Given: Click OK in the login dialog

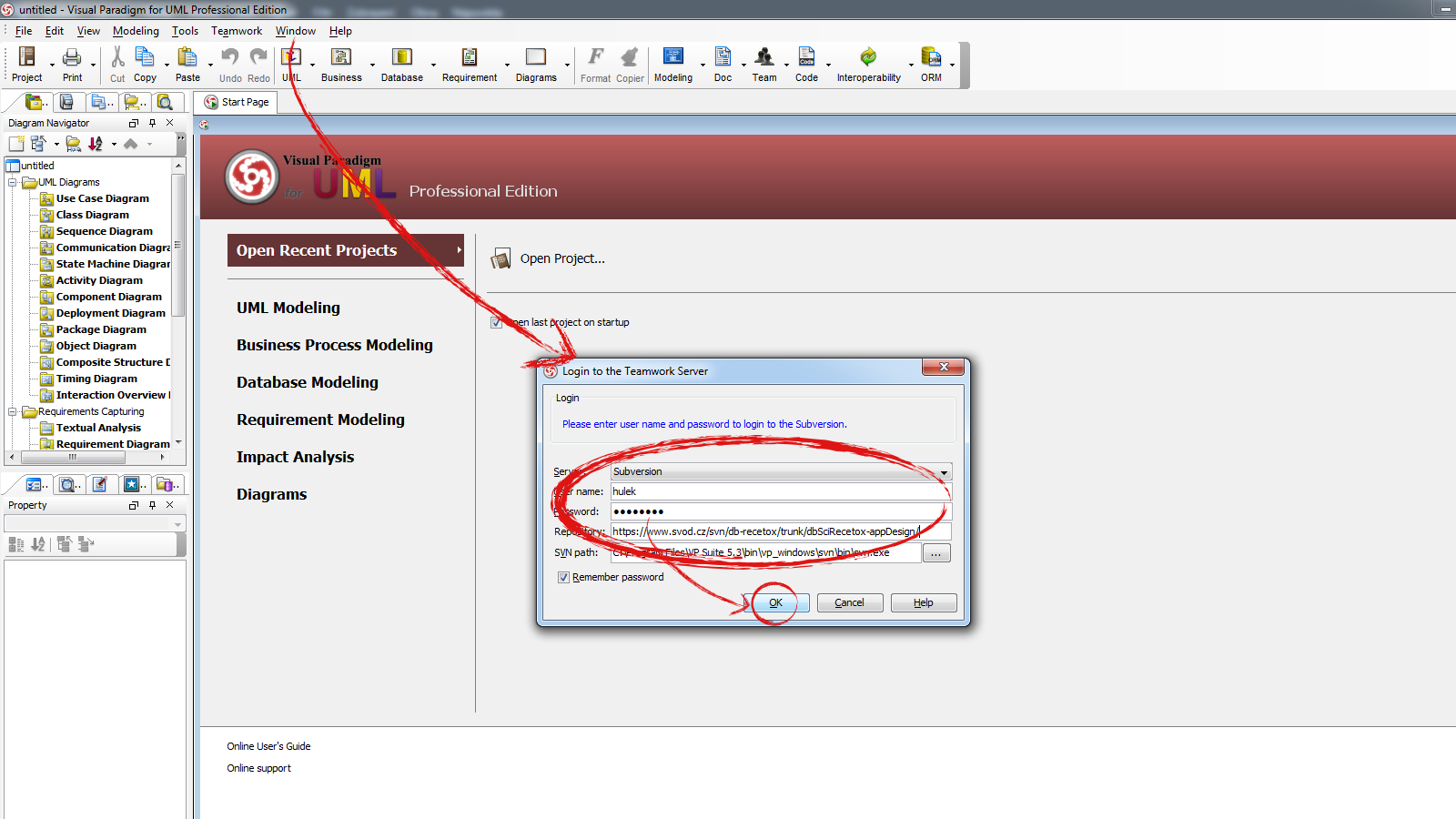Looking at the screenshot, I should (775, 602).
